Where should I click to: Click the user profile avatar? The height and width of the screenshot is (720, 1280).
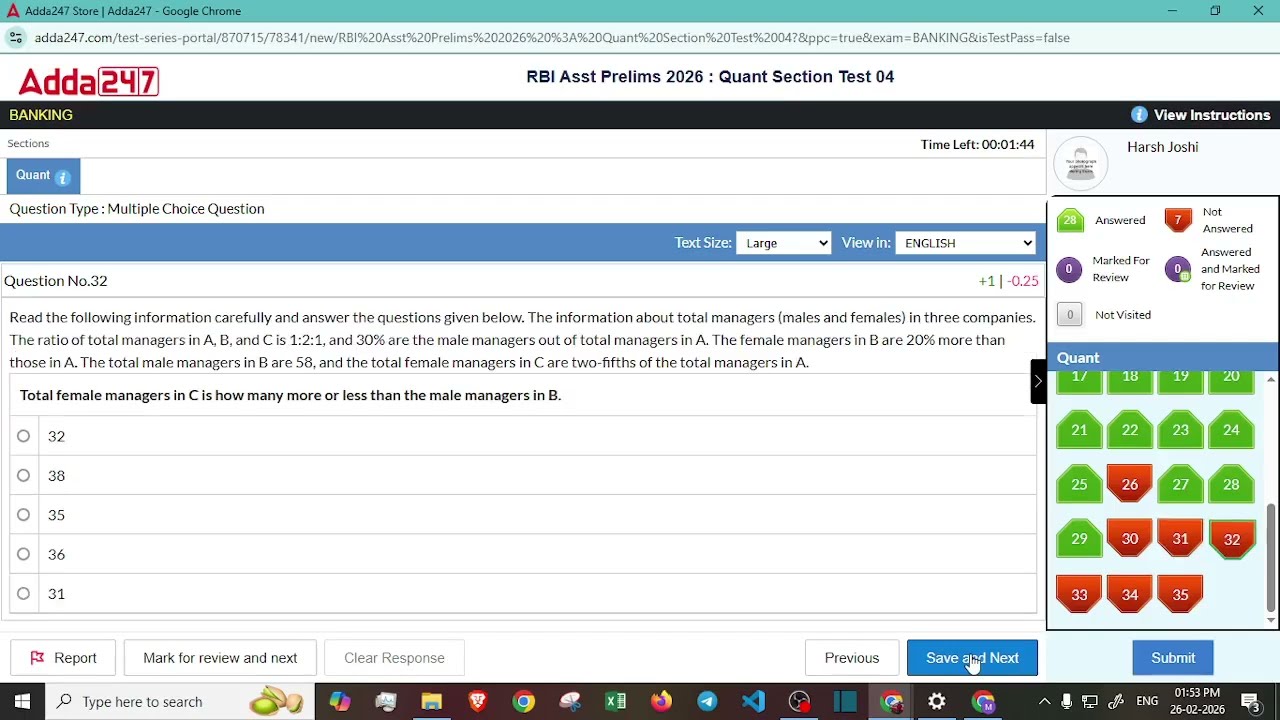tap(1081, 163)
